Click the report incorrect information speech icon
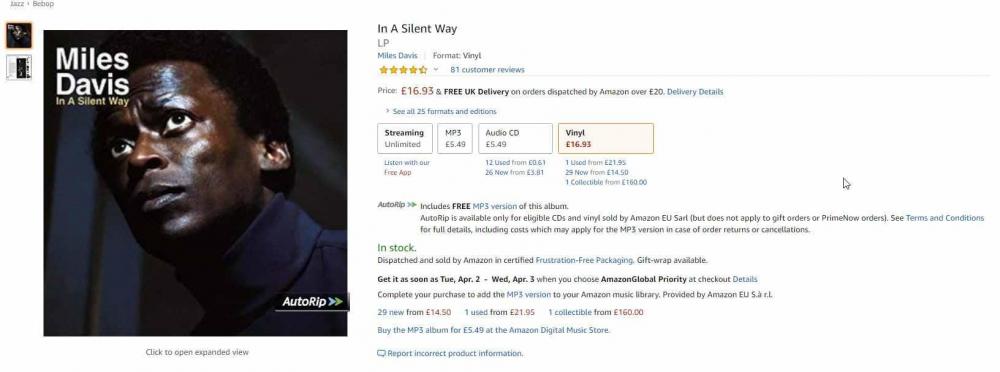Image resolution: width=1000 pixels, height=372 pixels. 381,353
